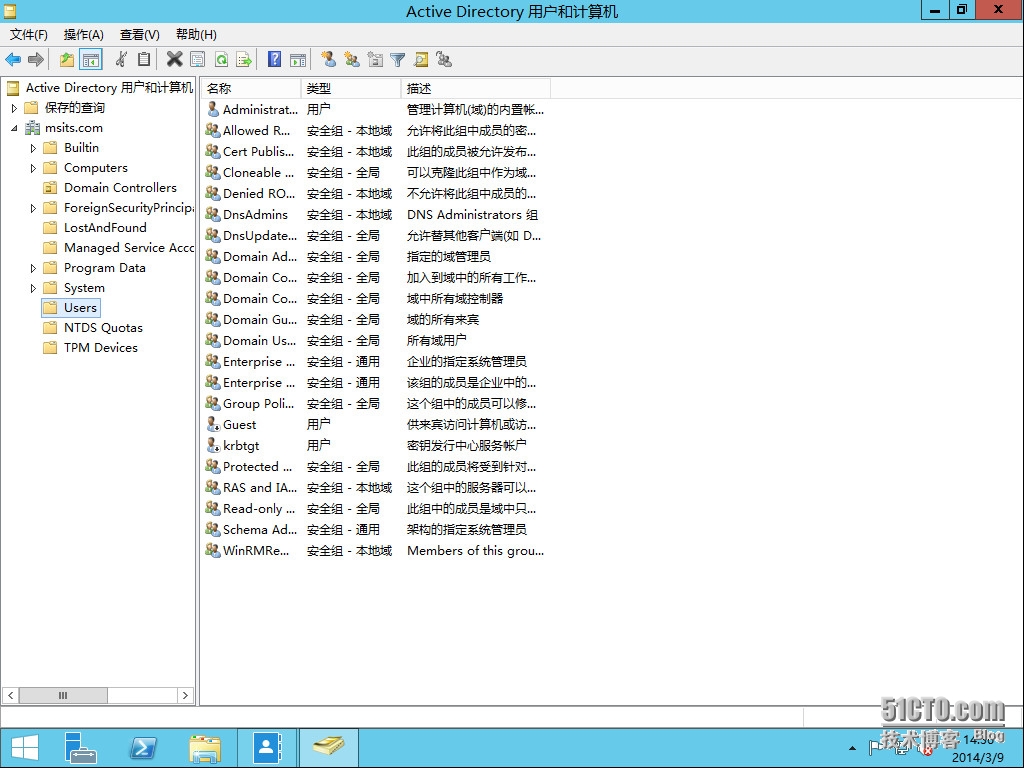Expand the Program Data node
Screen dimensions: 1024x768
tap(33, 268)
